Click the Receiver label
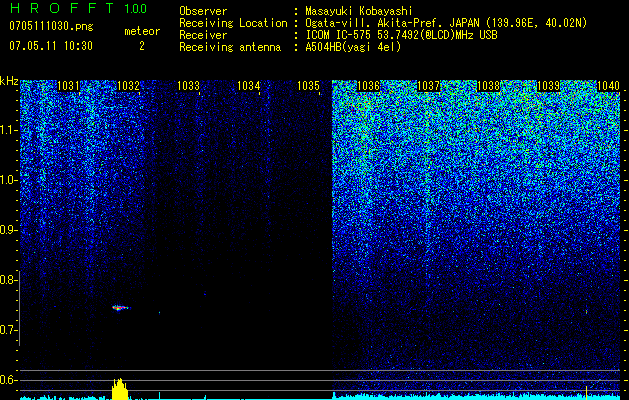 (x=203, y=35)
